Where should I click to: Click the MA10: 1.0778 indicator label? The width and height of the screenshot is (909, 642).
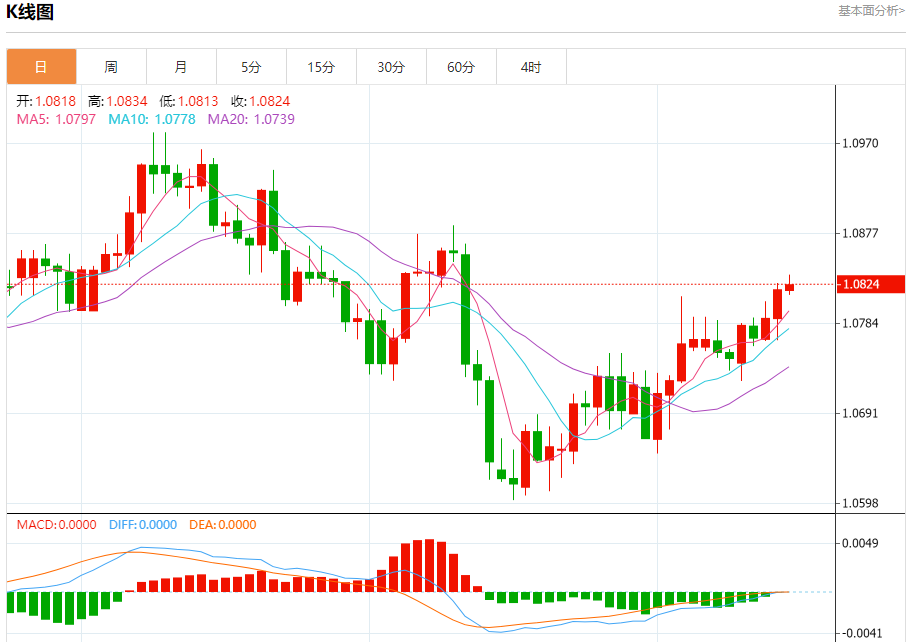click(152, 119)
